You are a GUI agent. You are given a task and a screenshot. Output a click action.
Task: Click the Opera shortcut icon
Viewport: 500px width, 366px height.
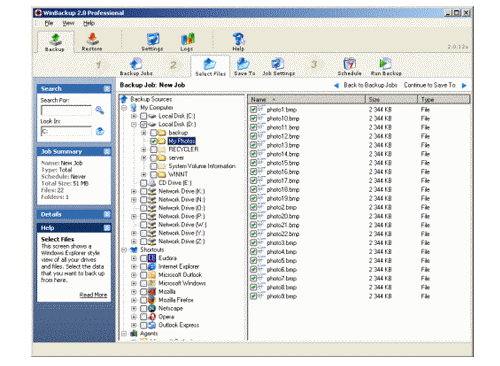point(152,317)
